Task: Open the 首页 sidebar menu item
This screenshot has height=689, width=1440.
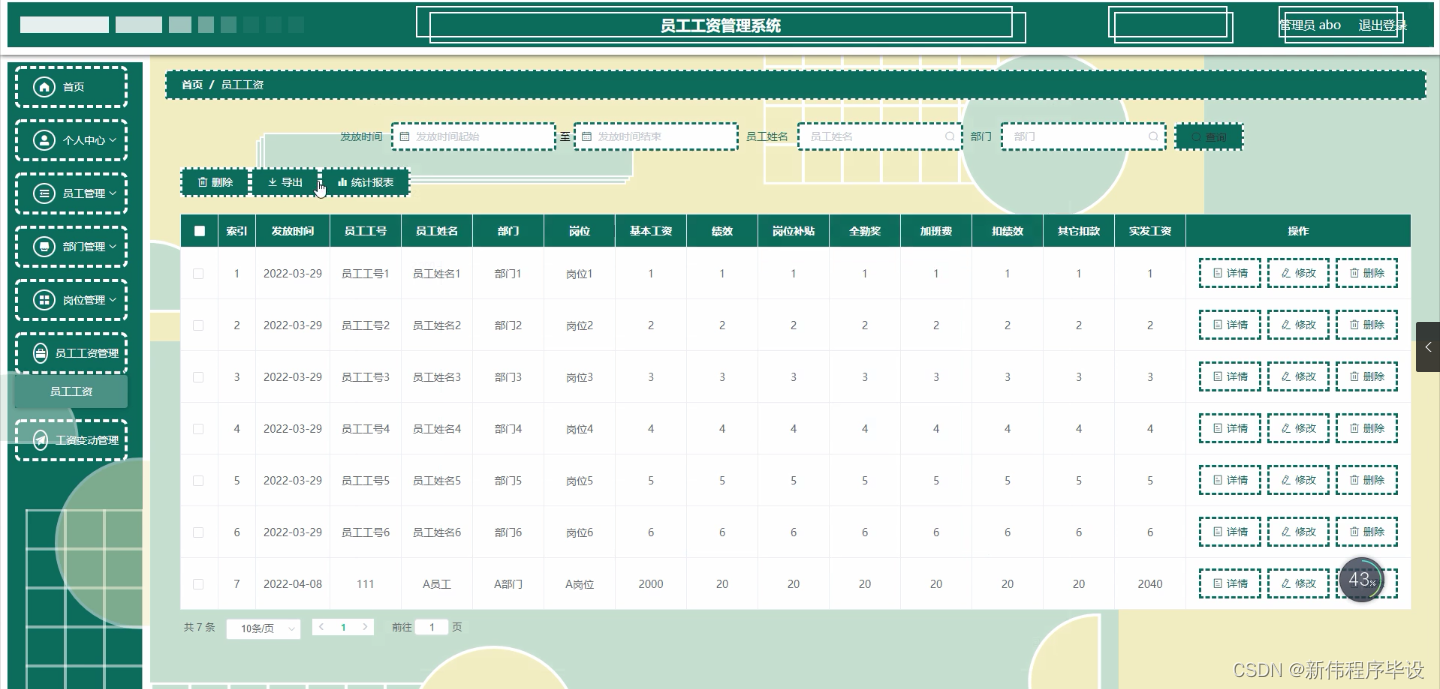Action: [x=71, y=87]
